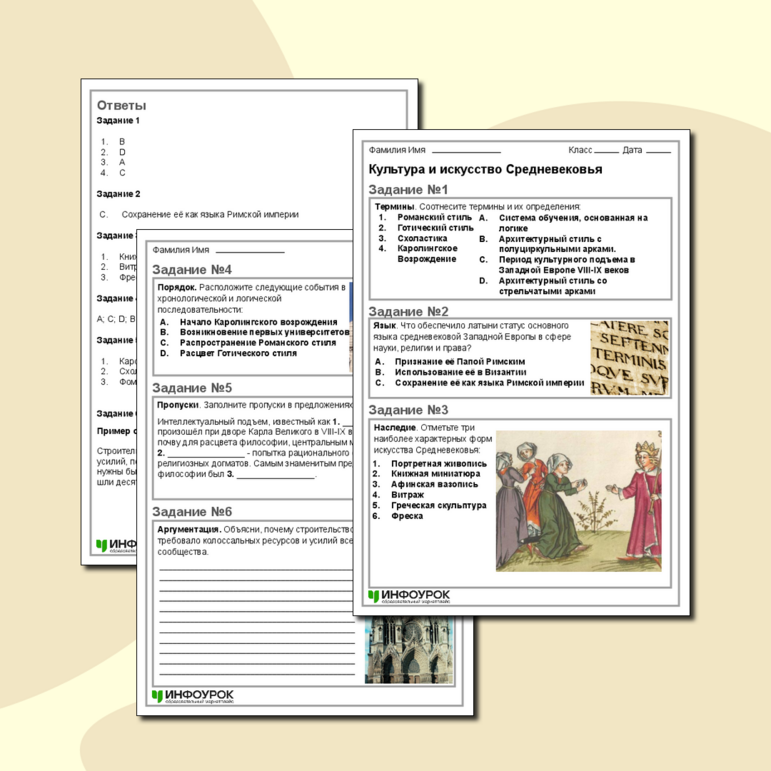Screen dimensions: 771x771
Task: Click the Инфоурок logo on the Задание №6 sheet
Action: (193, 696)
